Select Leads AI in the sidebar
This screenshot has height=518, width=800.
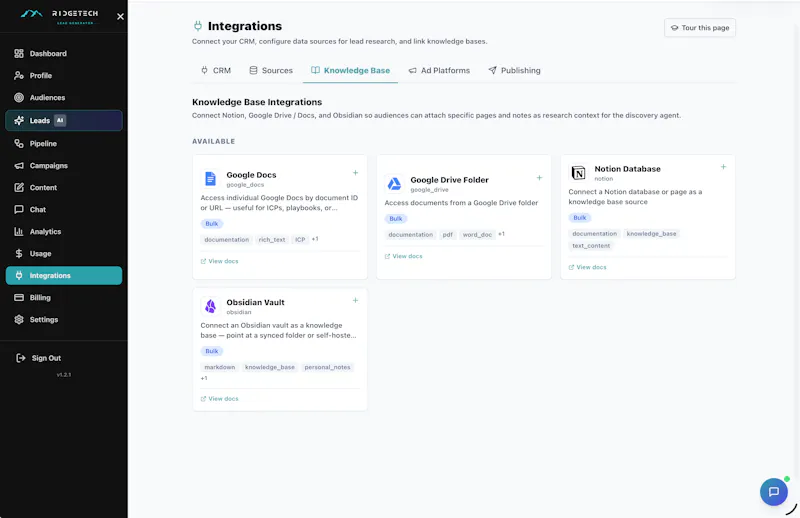click(64, 120)
